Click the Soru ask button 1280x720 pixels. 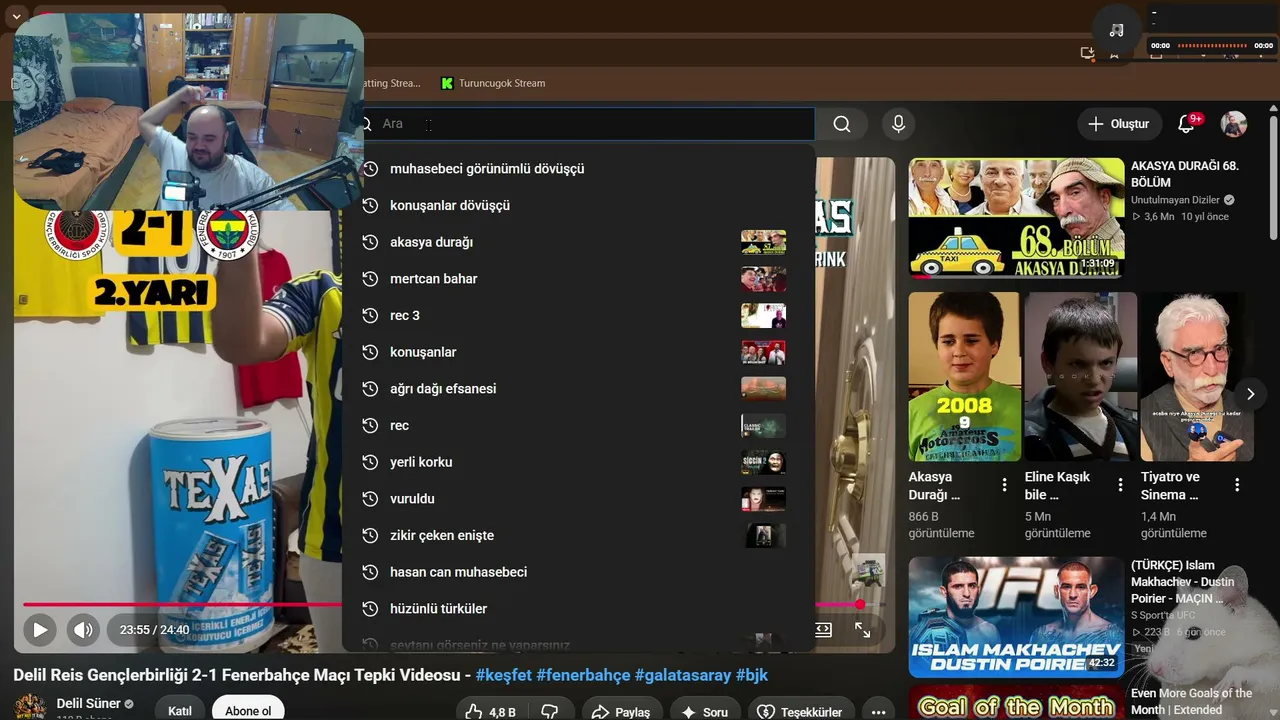pyautogui.click(x=705, y=712)
